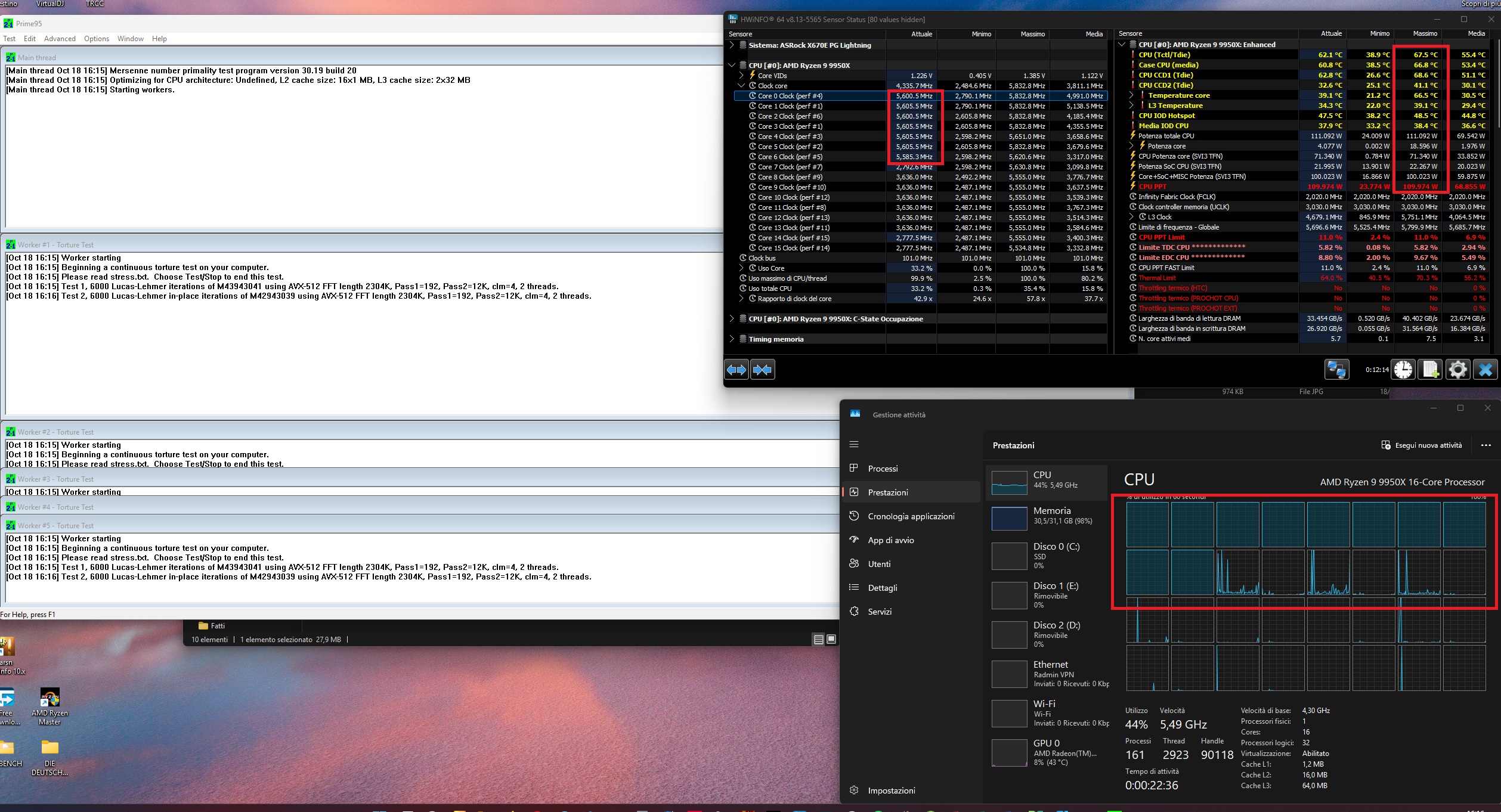The height and width of the screenshot is (812, 1501).
Task: Expand Uso Core sensor row
Action: (741, 268)
